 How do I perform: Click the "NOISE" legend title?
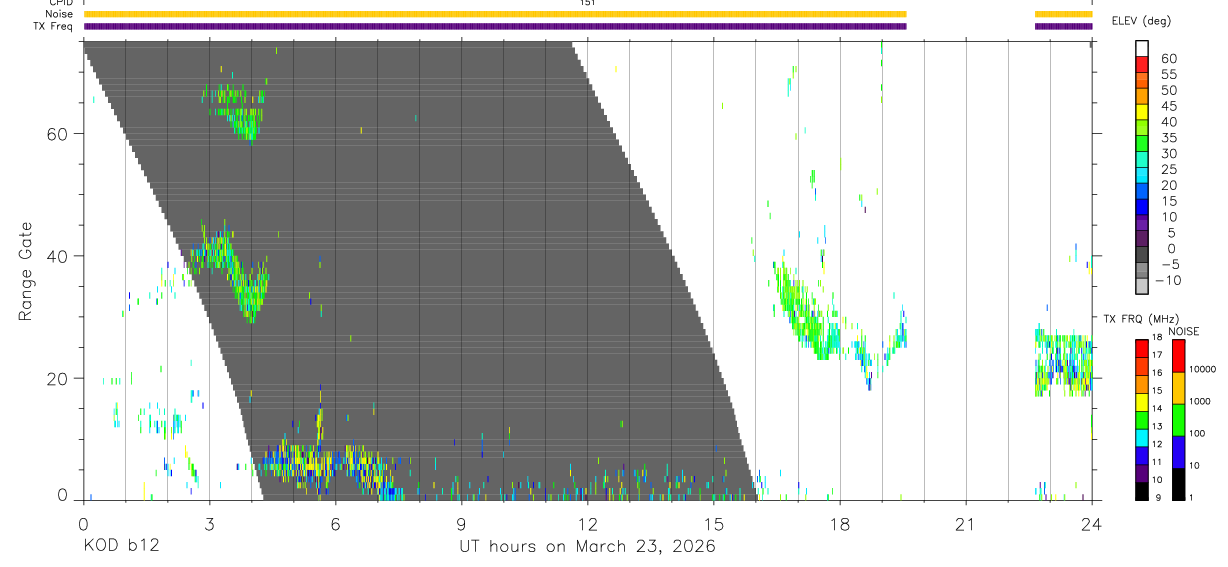[x=1184, y=331]
